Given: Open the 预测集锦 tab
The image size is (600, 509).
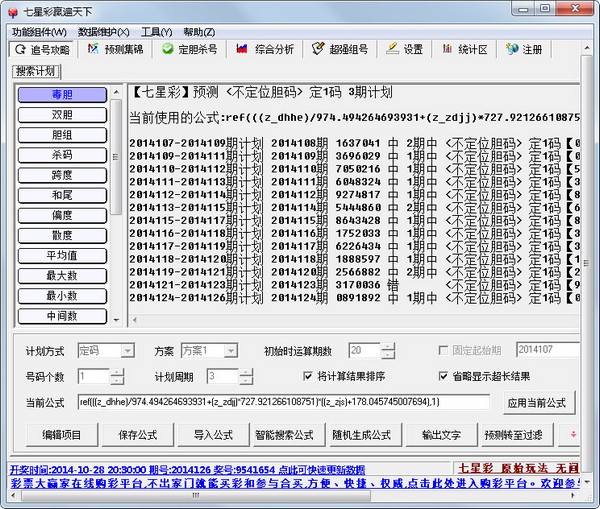Looking at the screenshot, I should 115,50.
